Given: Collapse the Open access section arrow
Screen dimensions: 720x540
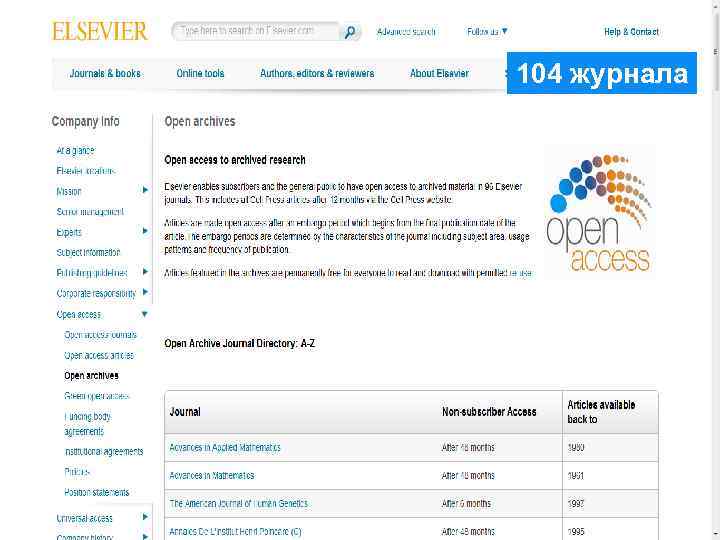Looking at the screenshot, I should point(145,314).
